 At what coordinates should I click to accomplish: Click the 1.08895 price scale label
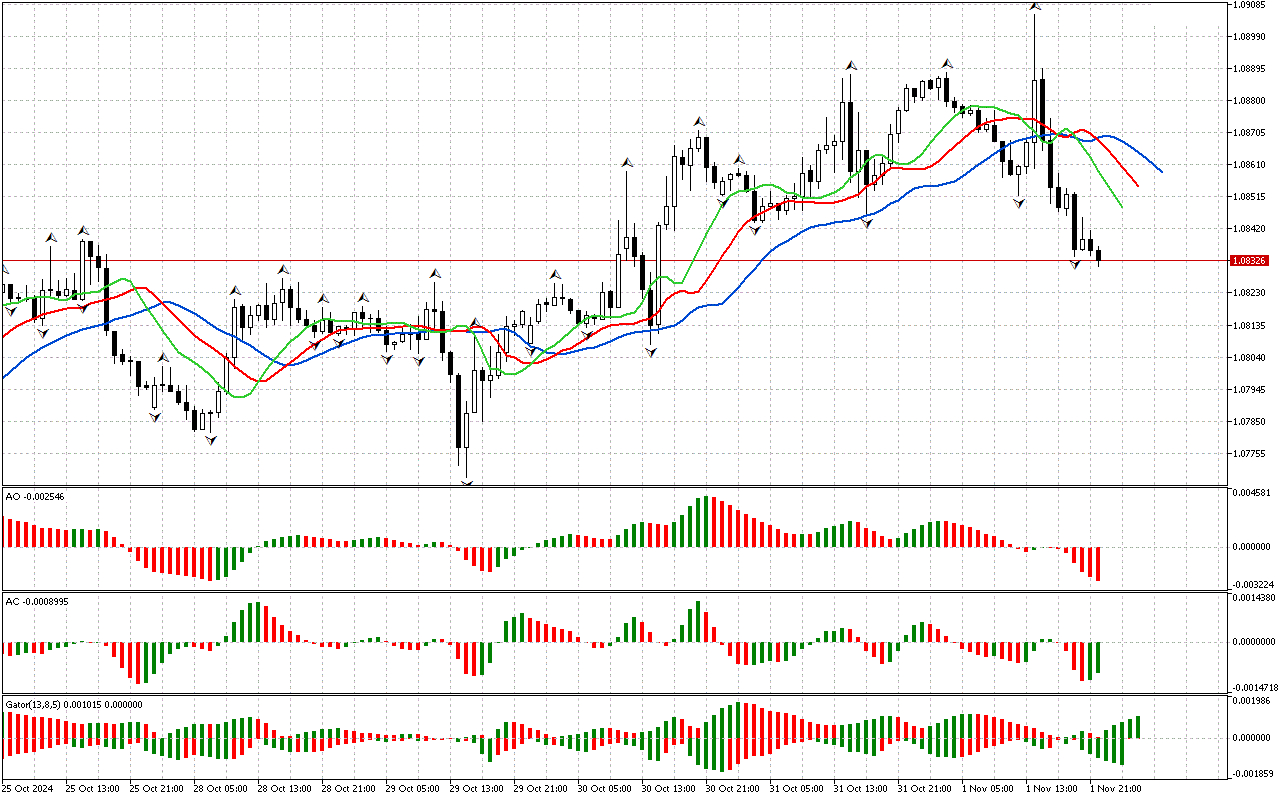[1250, 69]
